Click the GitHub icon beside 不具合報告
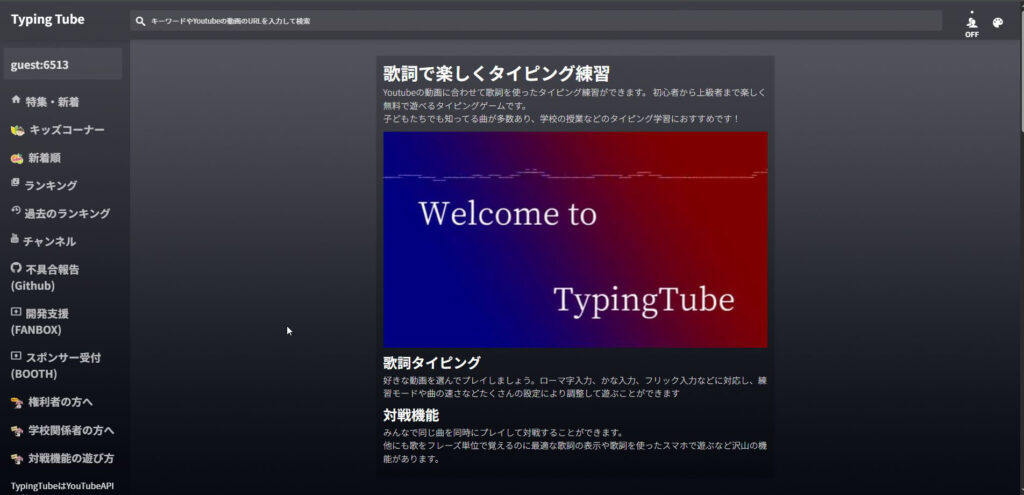 (x=16, y=268)
